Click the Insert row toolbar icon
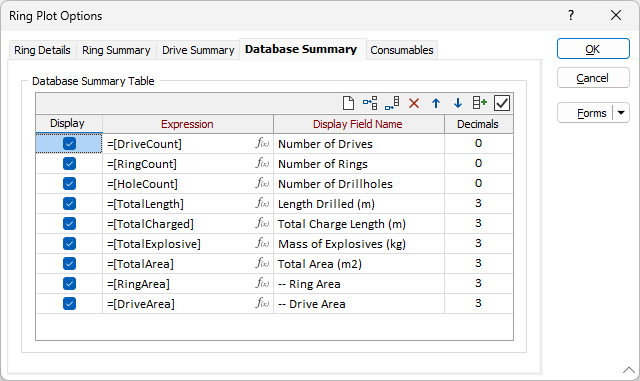The image size is (640, 381). 370,103
